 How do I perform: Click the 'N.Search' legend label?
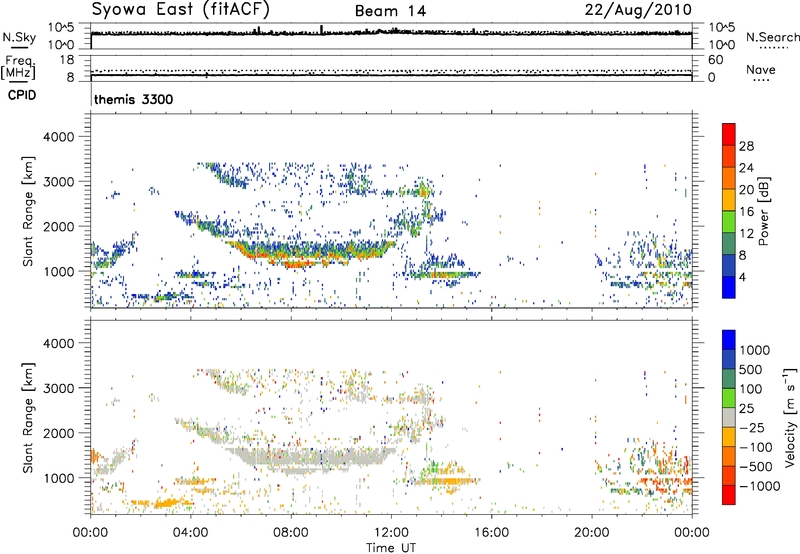tap(772, 37)
